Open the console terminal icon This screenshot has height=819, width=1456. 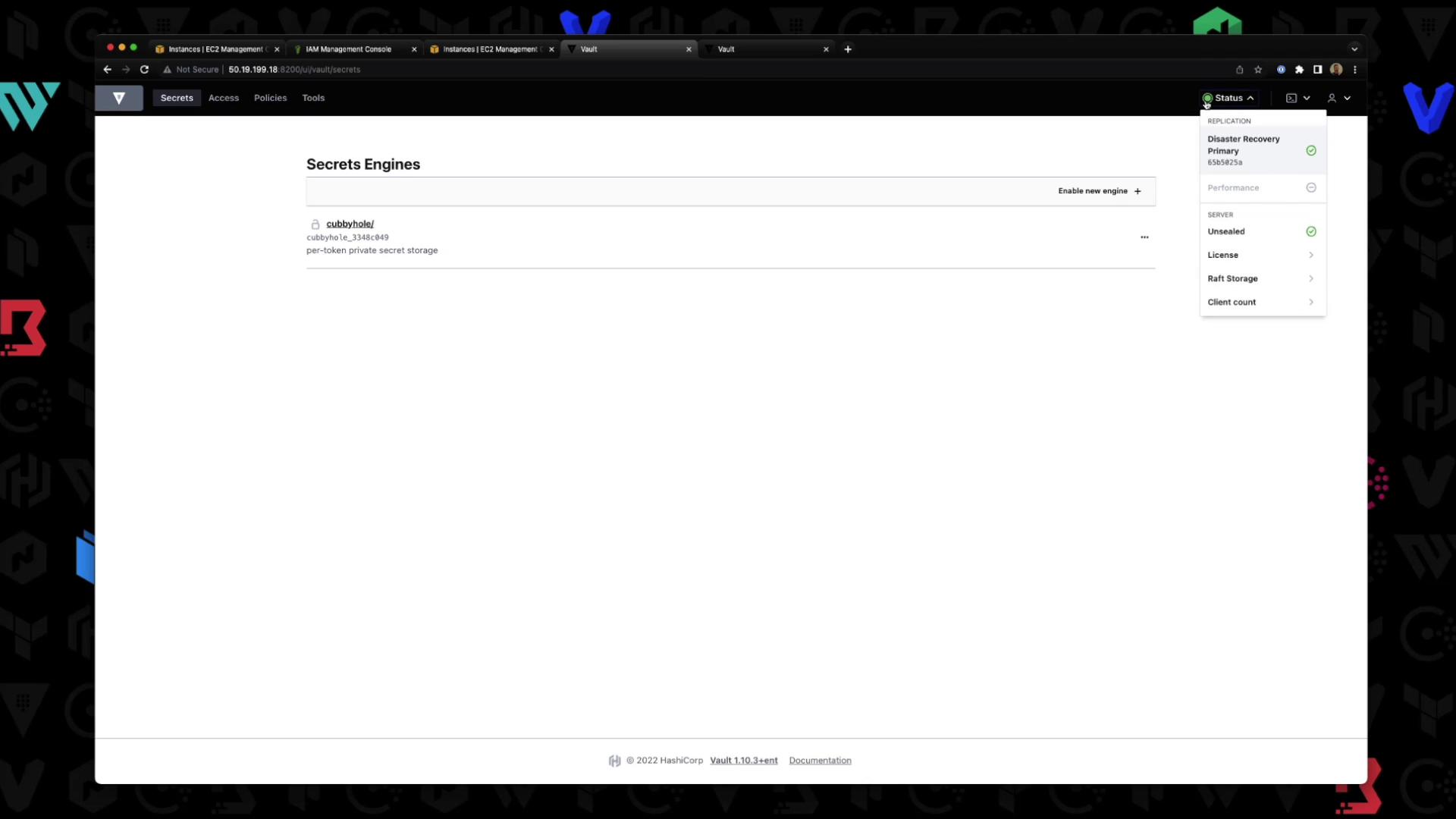1291,98
